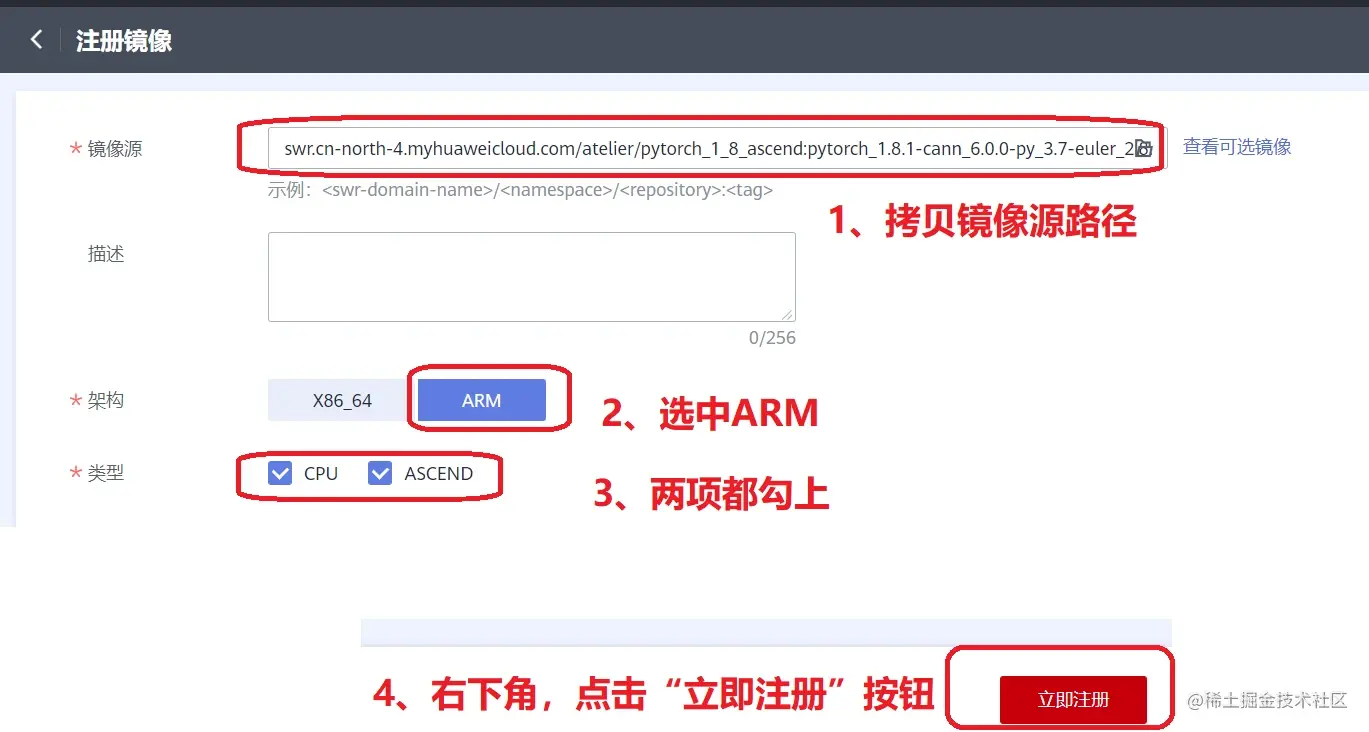Click the ASCEND checkbox label text

pyautogui.click(x=439, y=473)
